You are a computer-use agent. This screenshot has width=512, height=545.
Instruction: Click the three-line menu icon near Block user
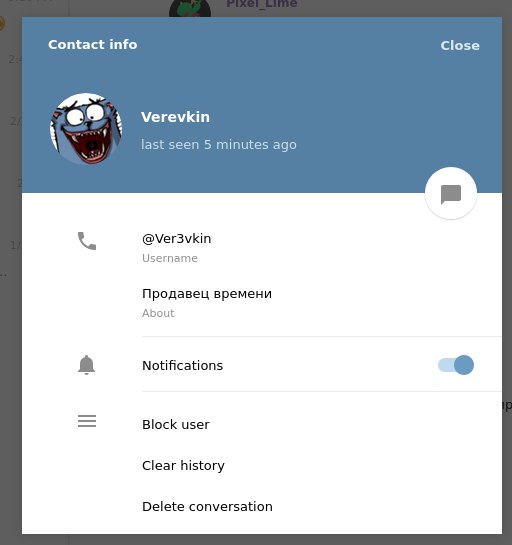pyautogui.click(x=87, y=421)
